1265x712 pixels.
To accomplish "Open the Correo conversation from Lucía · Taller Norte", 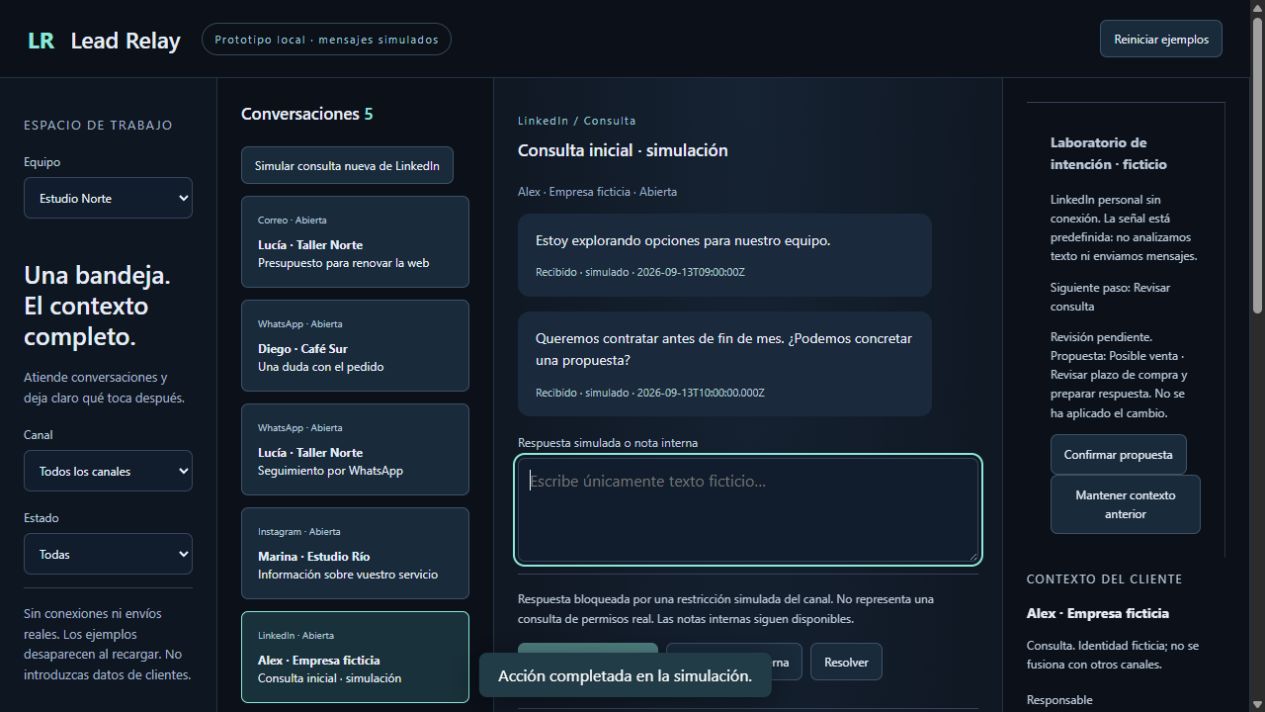I will [x=355, y=243].
